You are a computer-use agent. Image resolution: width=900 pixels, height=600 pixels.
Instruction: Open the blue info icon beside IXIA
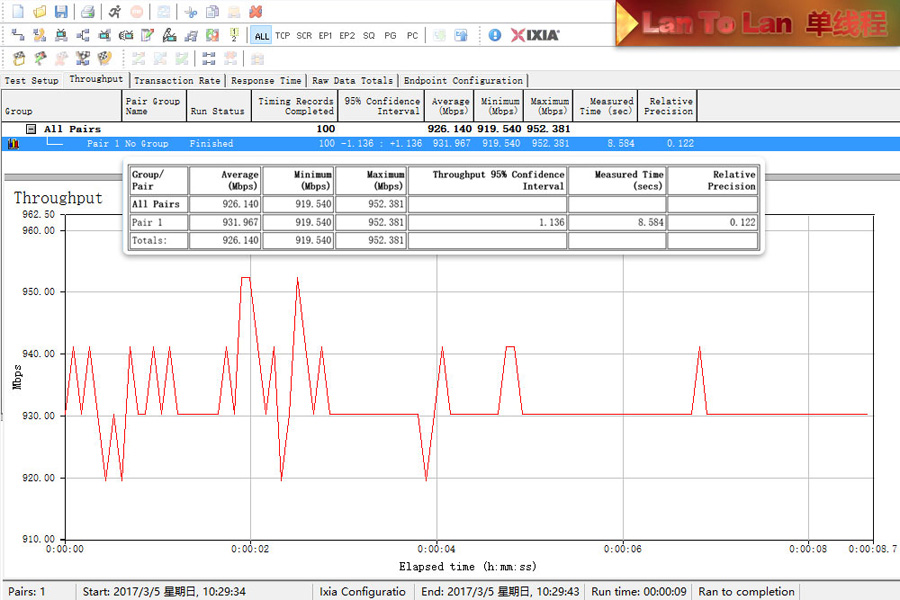495,35
